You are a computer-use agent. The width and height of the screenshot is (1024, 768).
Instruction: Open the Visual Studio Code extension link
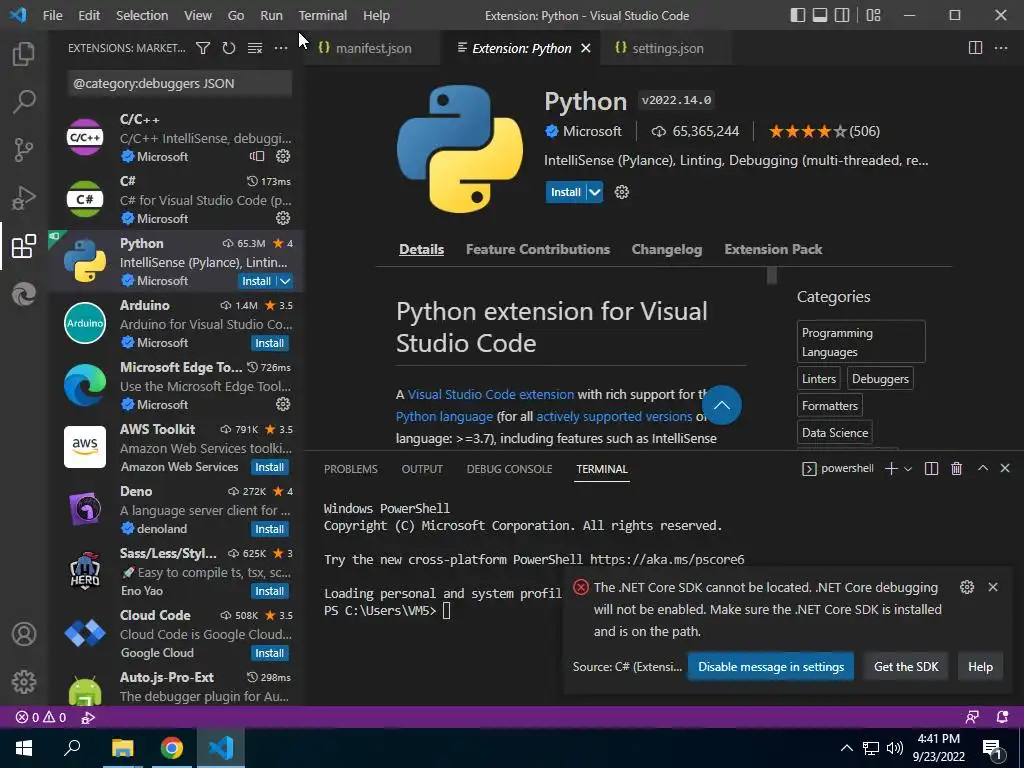[x=490, y=394]
